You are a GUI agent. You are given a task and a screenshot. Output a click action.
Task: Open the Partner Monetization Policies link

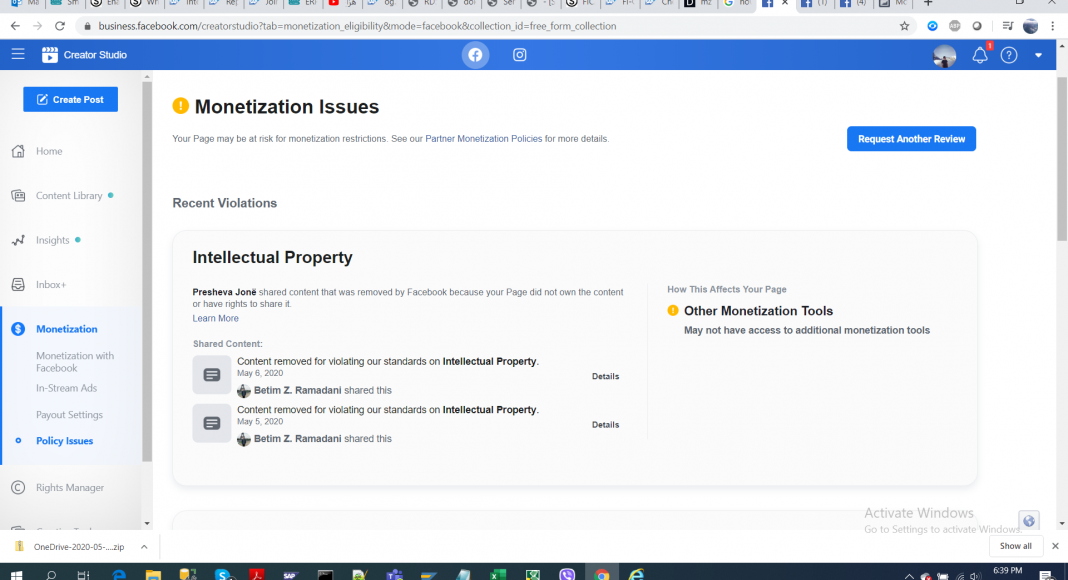point(483,139)
